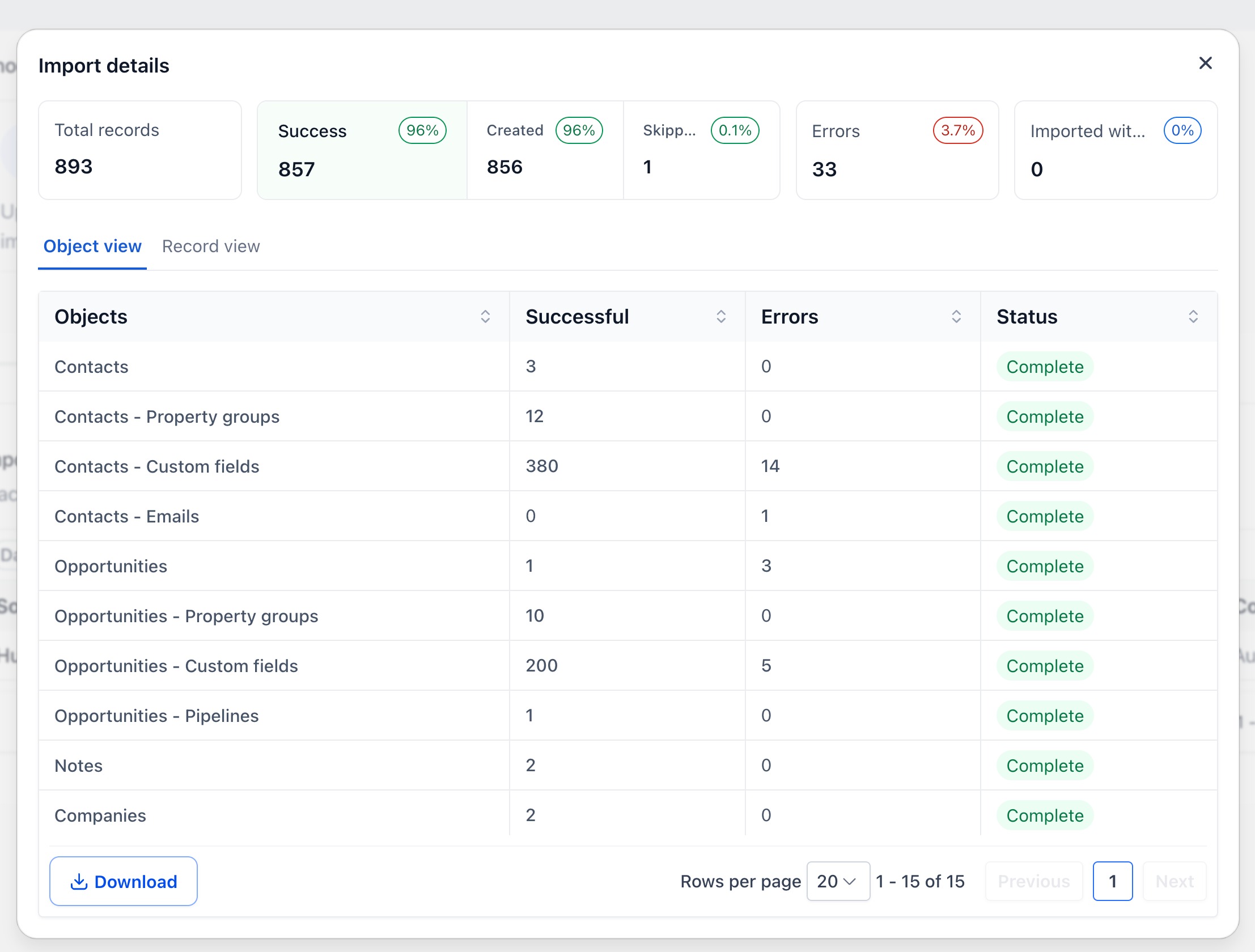Click the 96% badge on Success card
The height and width of the screenshot is (952, 1255).
point(422,130)
